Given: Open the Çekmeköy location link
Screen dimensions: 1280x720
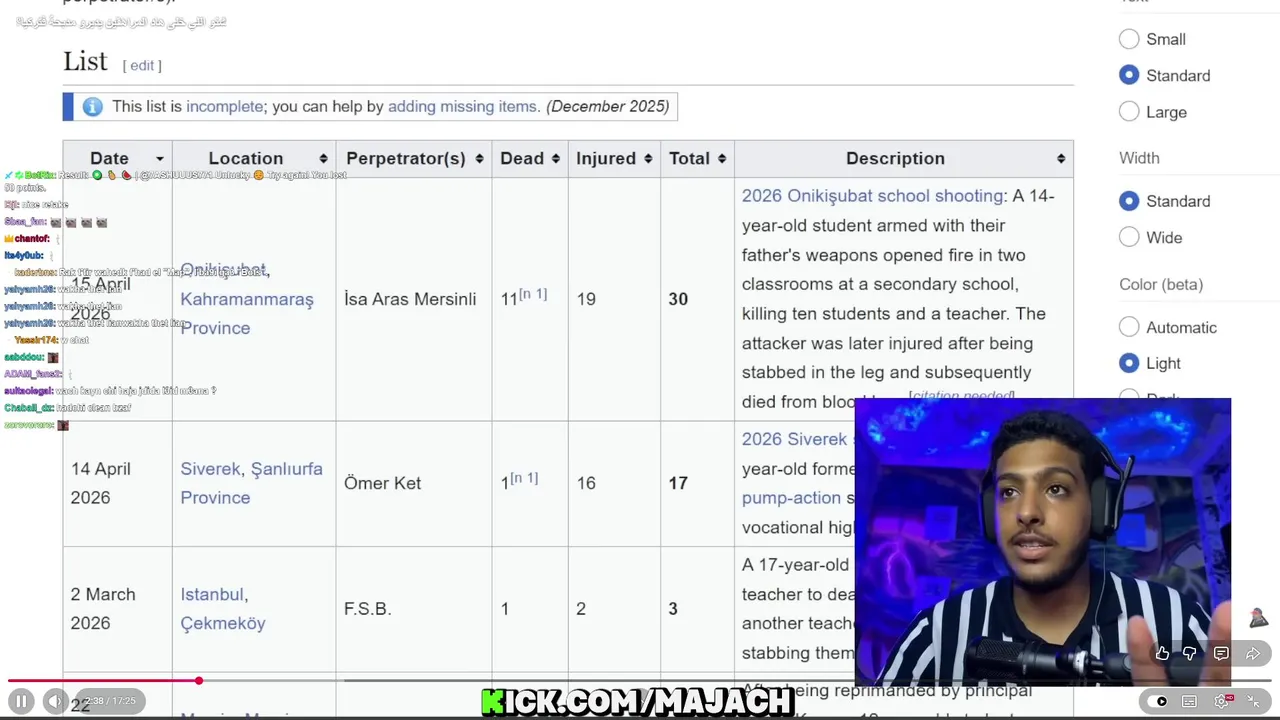Looking at the screenshot, I should [223, 623].
